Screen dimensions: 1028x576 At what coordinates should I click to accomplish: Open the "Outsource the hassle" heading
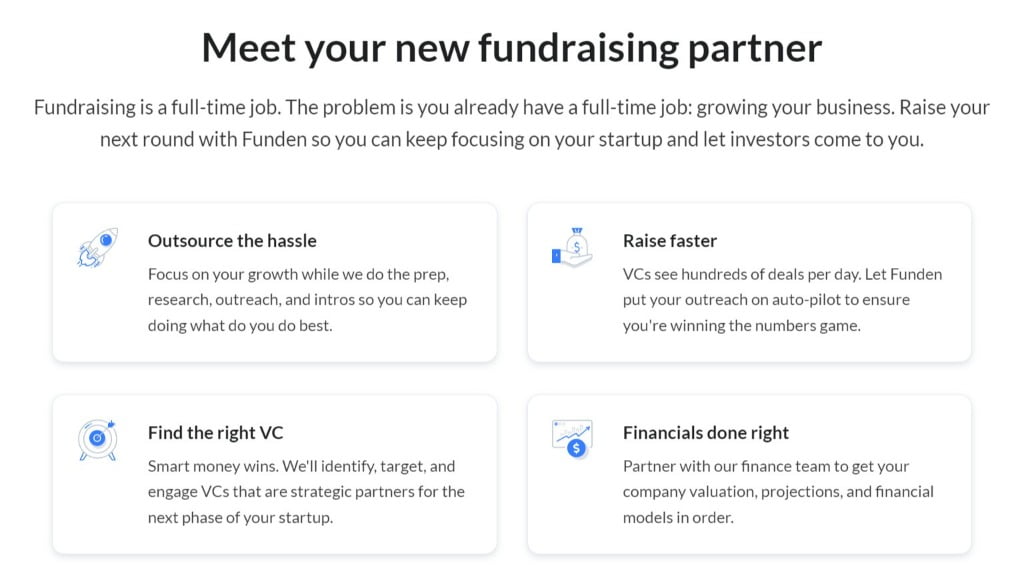point(232,241)
